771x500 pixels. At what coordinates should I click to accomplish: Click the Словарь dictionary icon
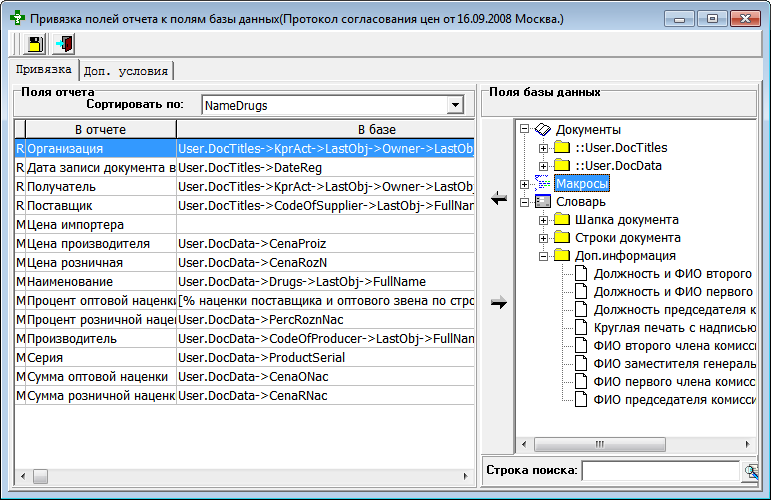(x=543, y=202)
